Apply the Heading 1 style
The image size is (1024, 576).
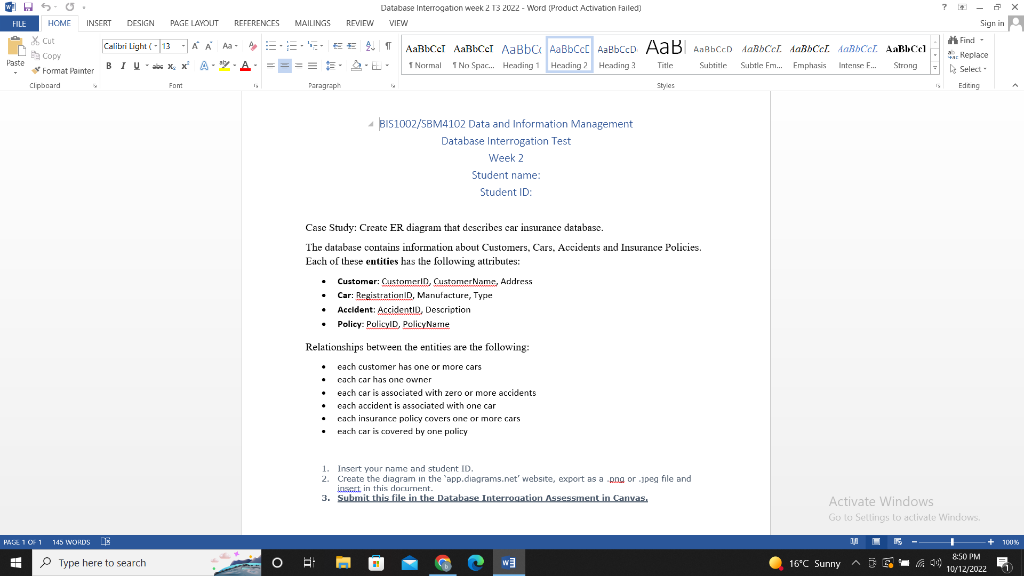coord(520,55)
